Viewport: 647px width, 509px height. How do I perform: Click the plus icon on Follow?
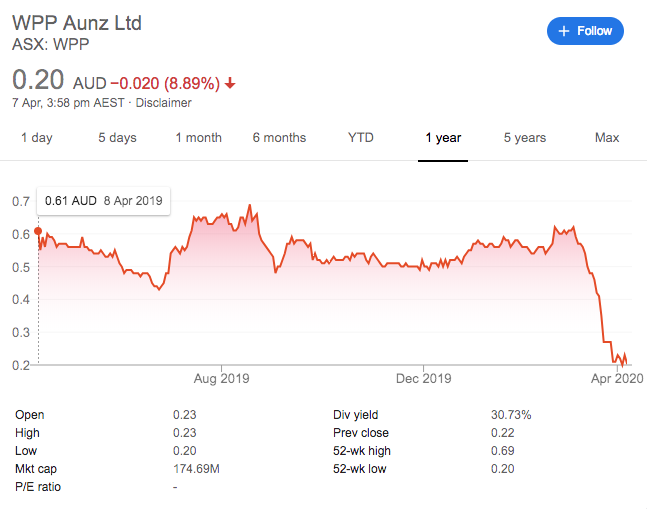565,31
